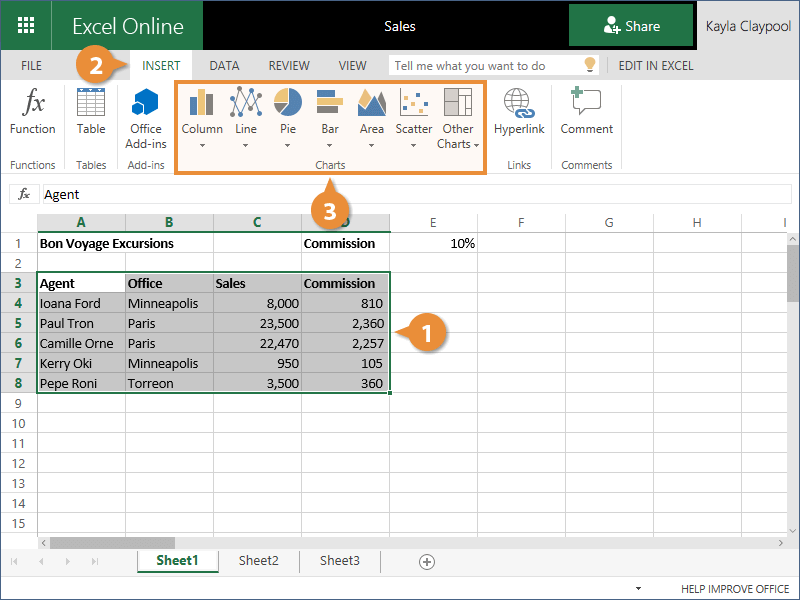Click the Column chart icon
800x600 pixels.
coord(202,103)
